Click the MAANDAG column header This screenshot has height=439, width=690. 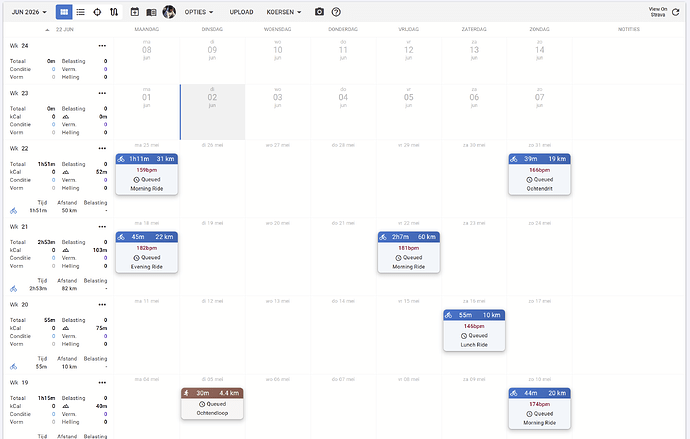pyautogui.click(x=147, y=29)
